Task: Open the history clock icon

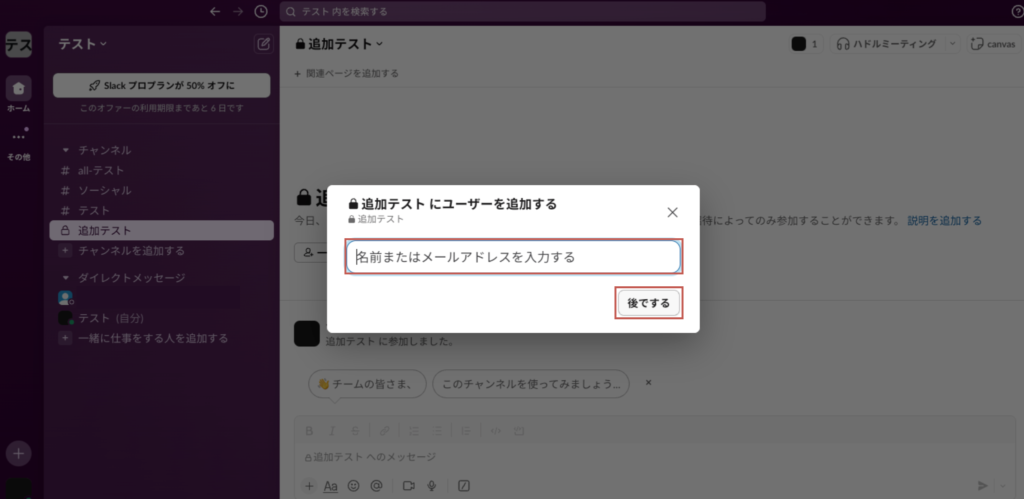Action: [261, 12]
